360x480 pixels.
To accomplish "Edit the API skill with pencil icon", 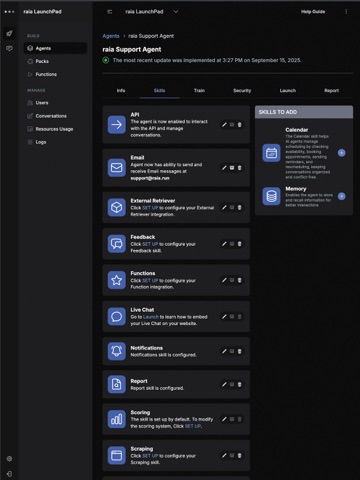I will coord(224,125).
